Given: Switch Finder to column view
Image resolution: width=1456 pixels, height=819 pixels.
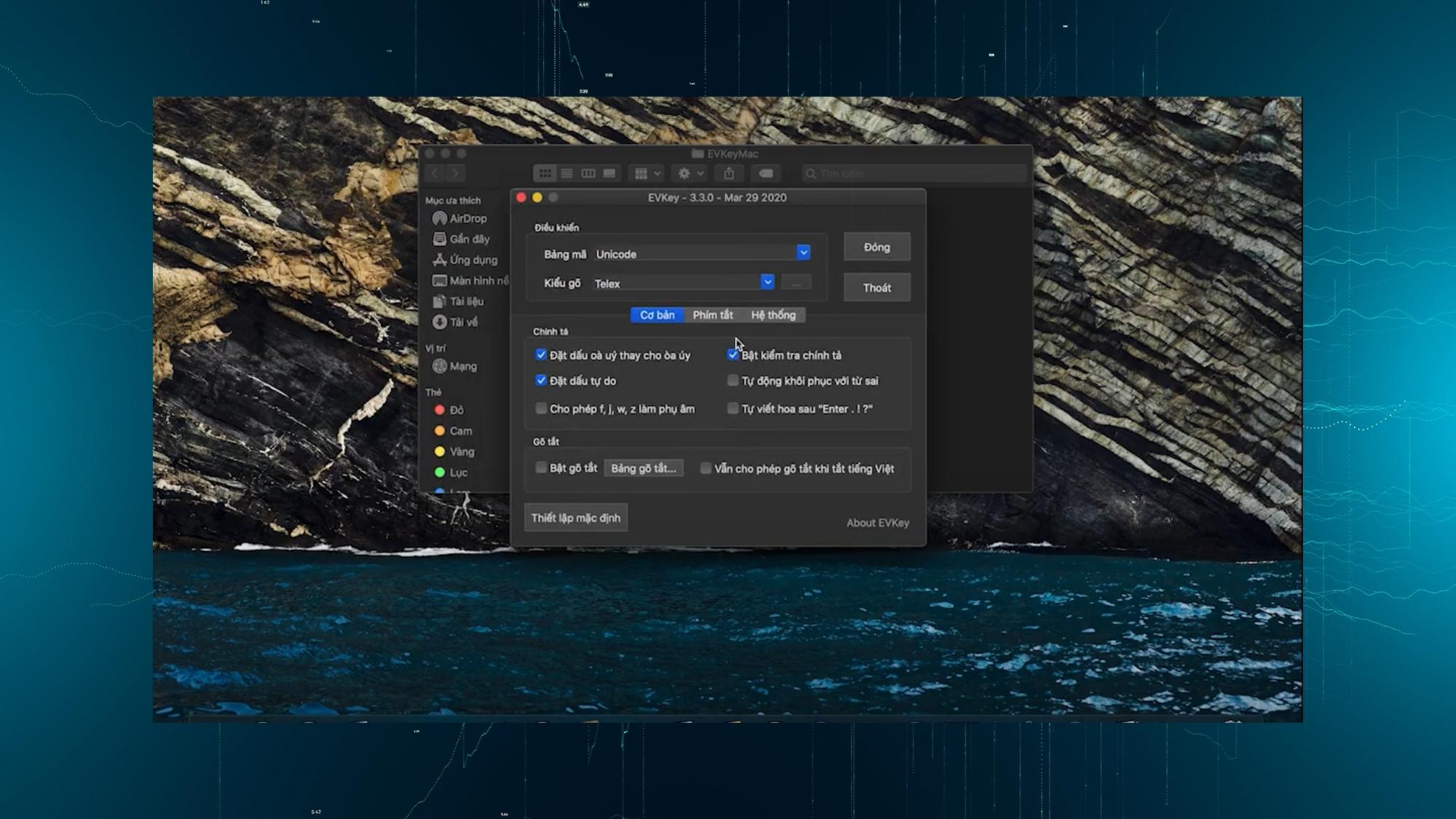Looking at the screenshot, I should 587,173.
